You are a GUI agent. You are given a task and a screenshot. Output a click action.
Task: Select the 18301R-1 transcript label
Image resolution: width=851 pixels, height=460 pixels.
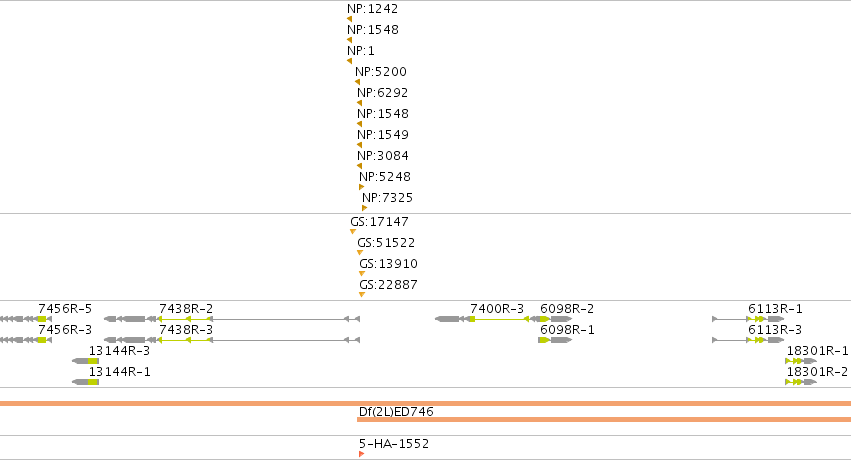click(817, 351)
